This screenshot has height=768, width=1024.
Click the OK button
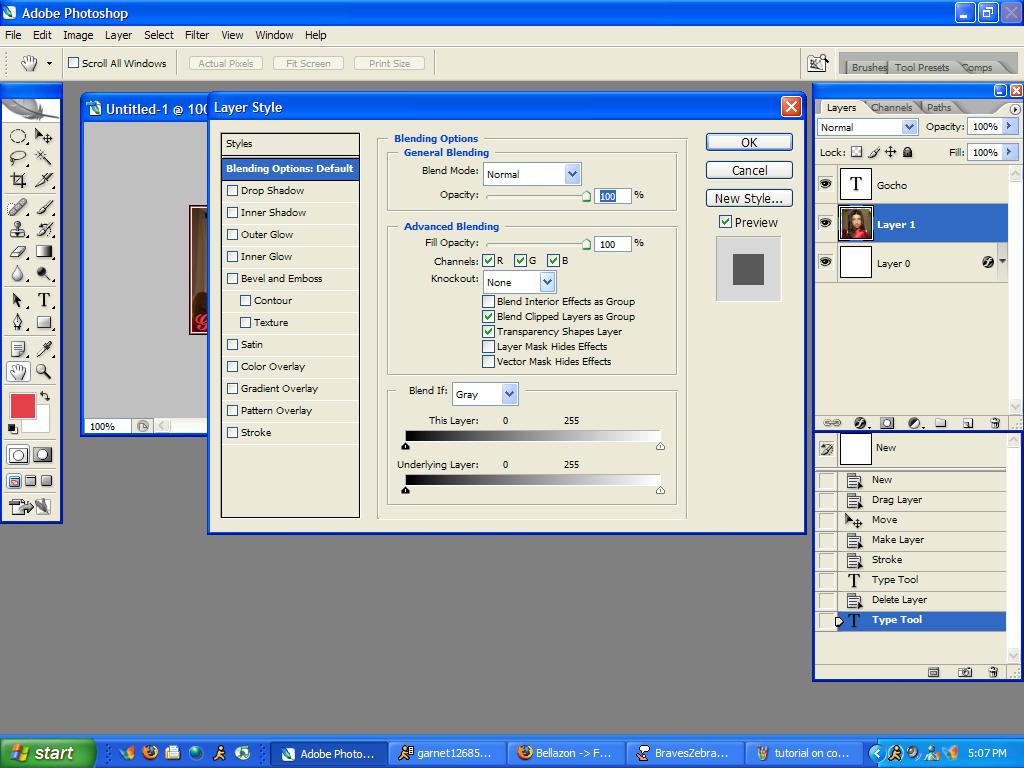tap(748, 142)
